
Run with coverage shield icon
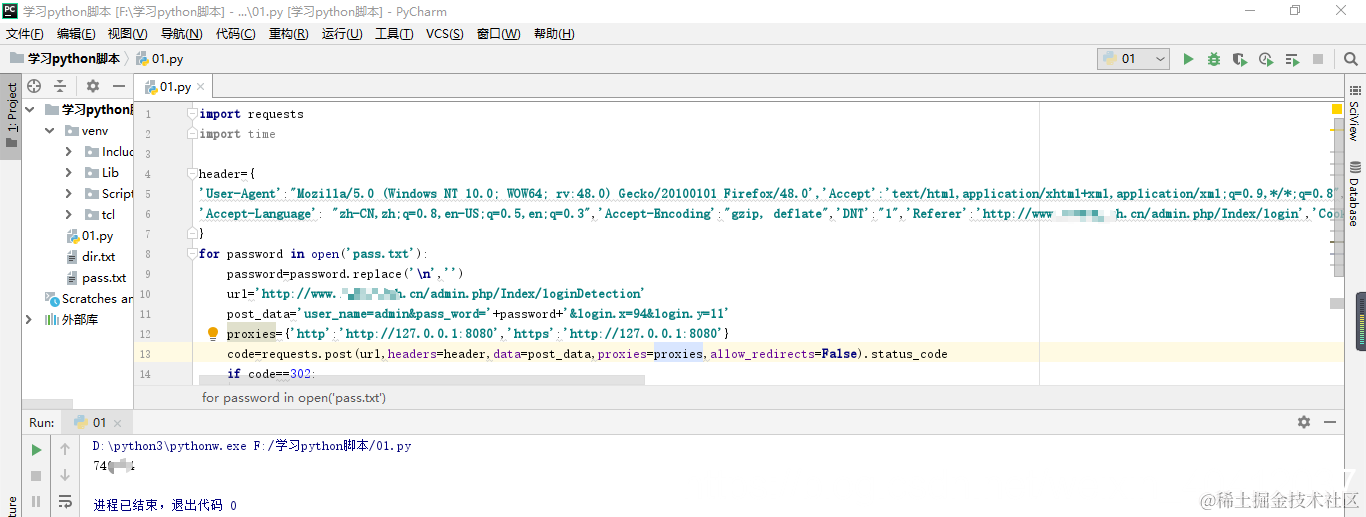pos(1240,59)
